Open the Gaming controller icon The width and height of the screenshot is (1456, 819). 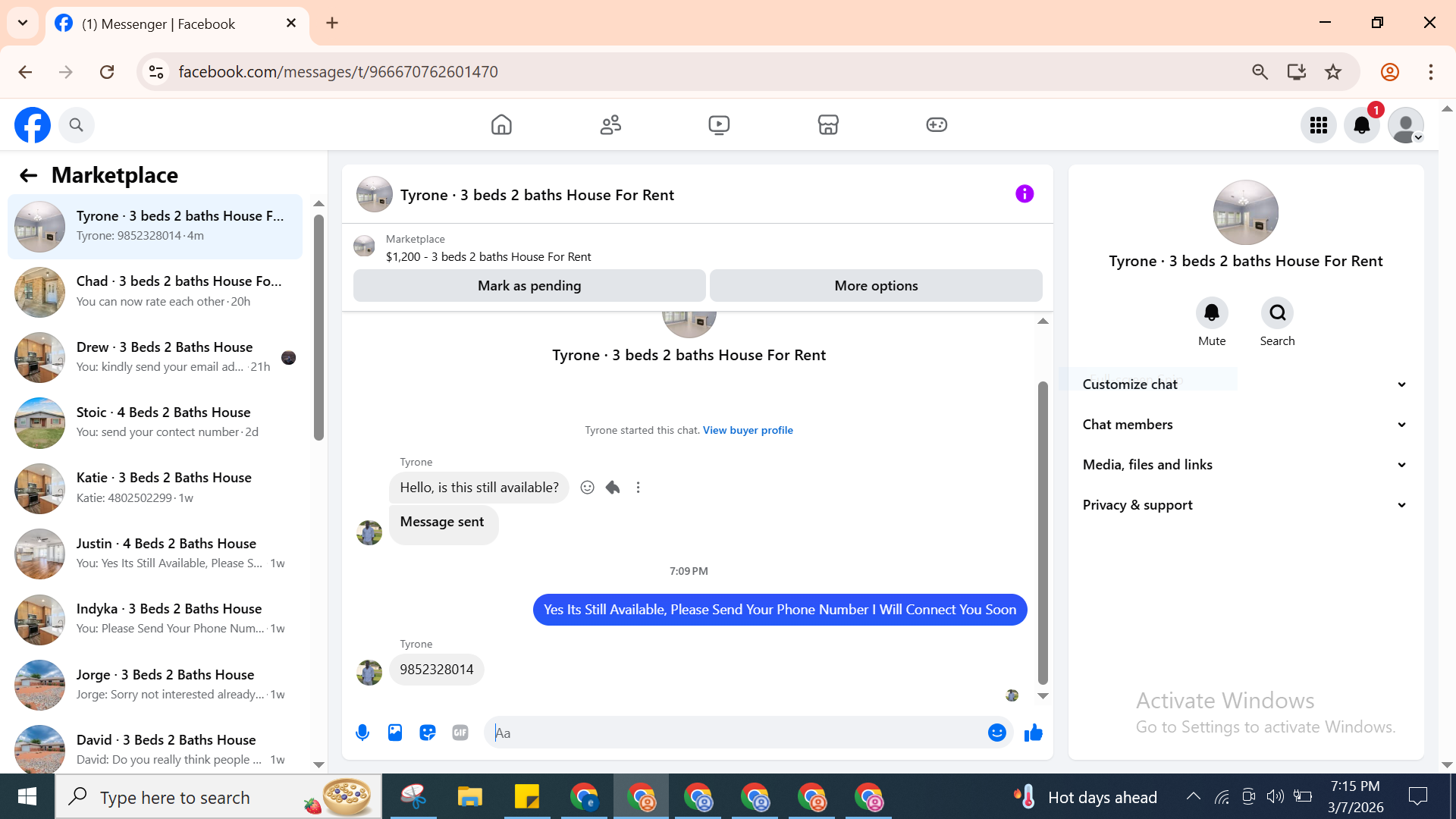(x=937, y=124)
